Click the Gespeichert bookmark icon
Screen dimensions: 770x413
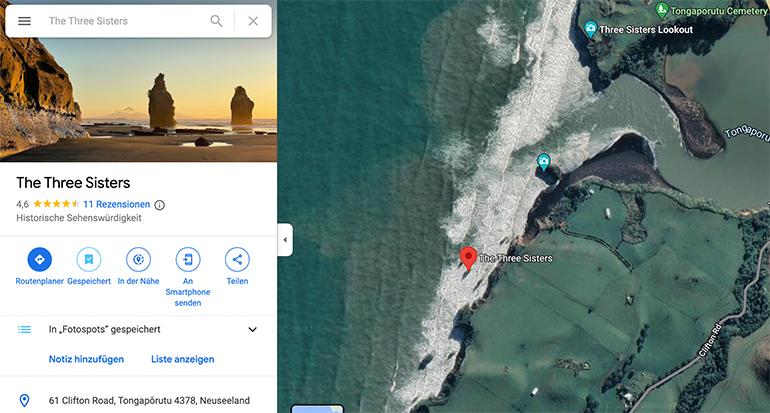pyautogui.click(x=89, y=259)
